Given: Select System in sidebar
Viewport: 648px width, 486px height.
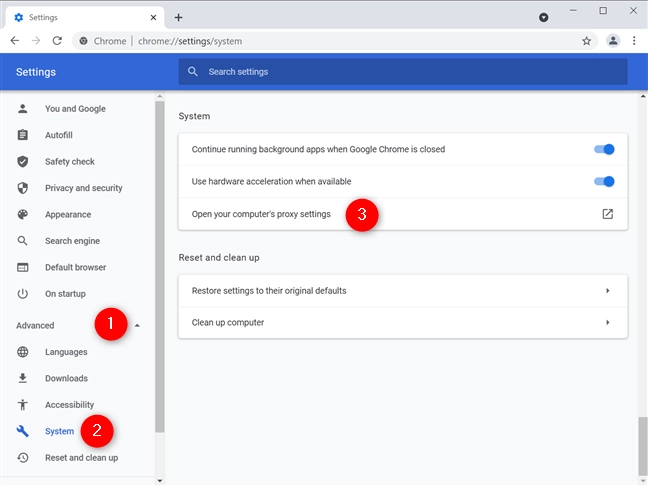Looking at the screenshot, I should [x=60, y=431].
